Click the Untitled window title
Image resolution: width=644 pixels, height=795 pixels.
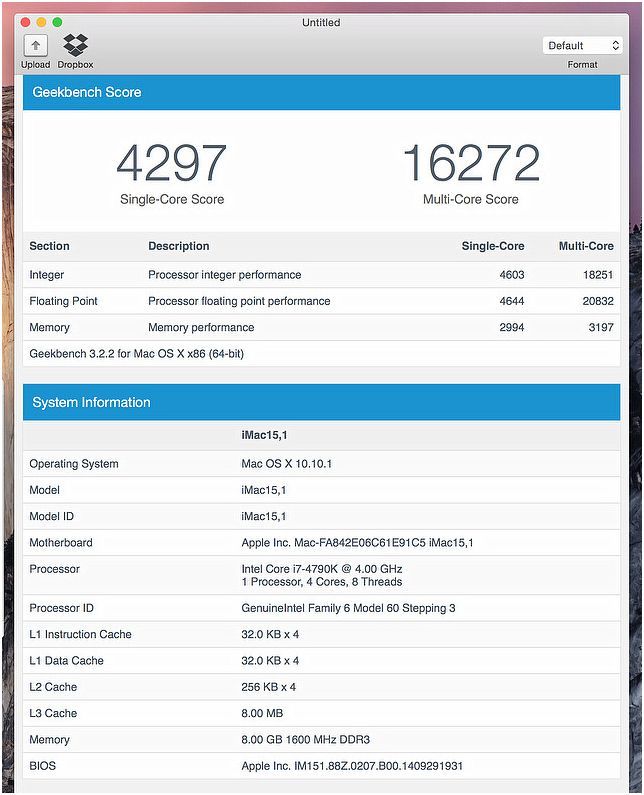321,22
